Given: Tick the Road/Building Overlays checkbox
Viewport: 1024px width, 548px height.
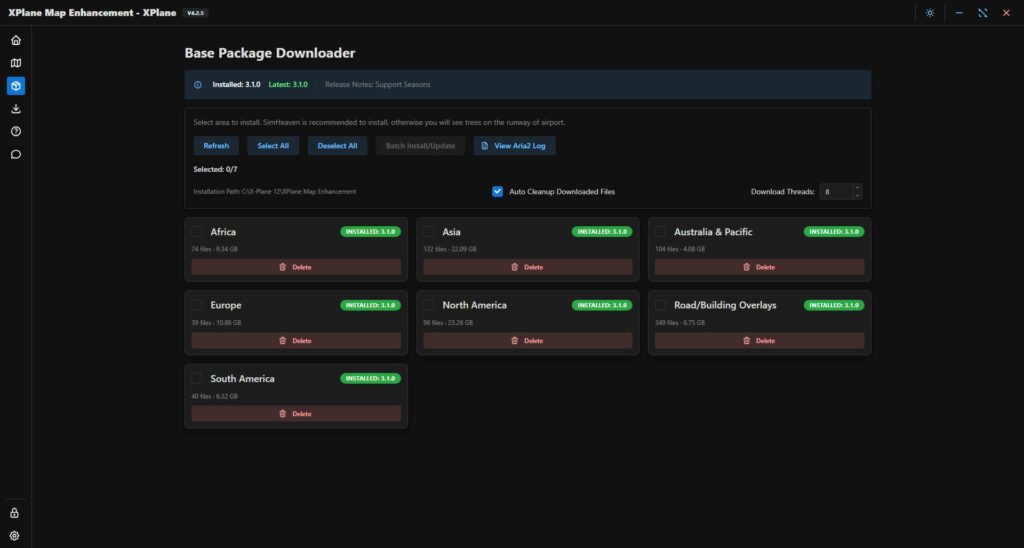Looking at the screenshot, I should click(x=660, y=305).
